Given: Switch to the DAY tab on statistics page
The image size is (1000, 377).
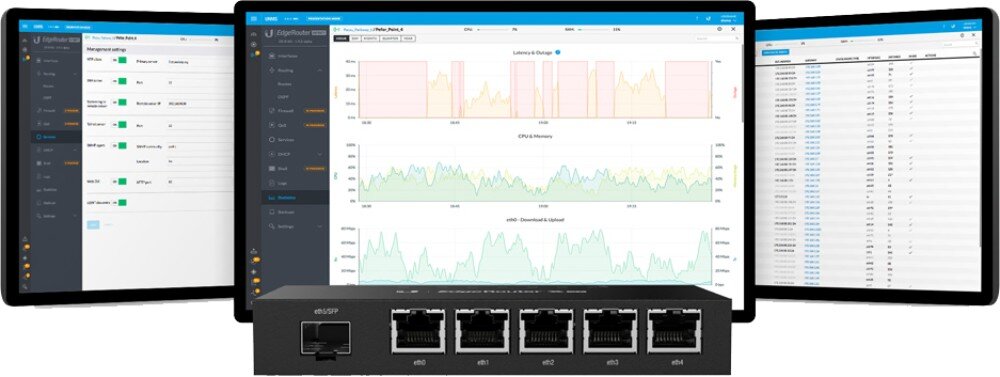Looking at the screenshot, I should (355, 38).
